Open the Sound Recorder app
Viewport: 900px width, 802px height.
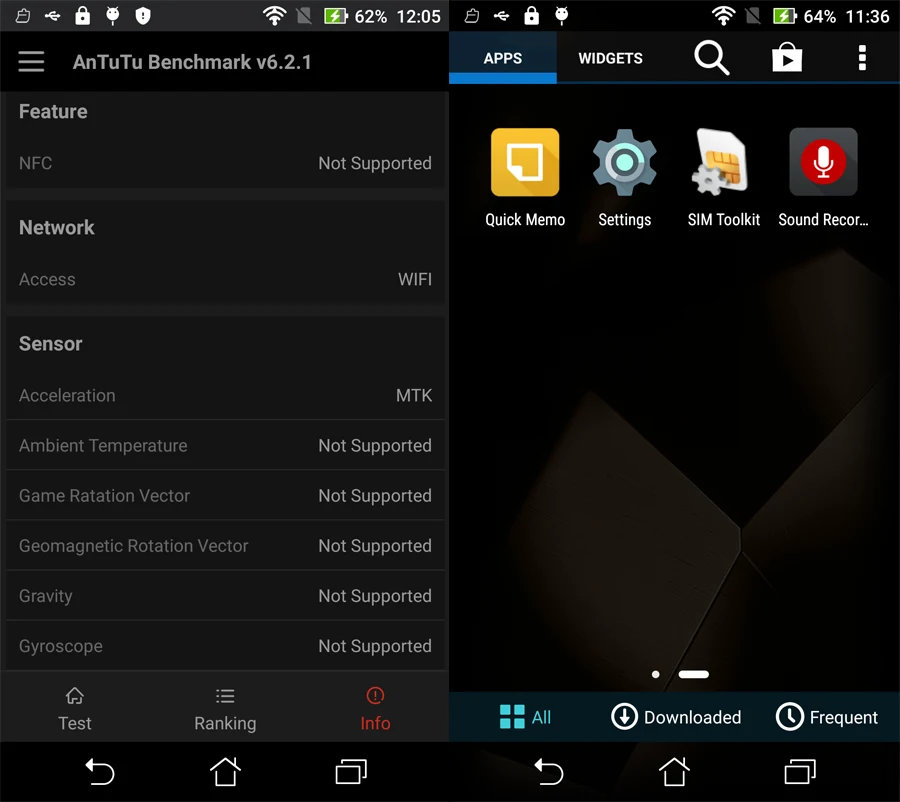pyautogui.click(x=823, y=178)
